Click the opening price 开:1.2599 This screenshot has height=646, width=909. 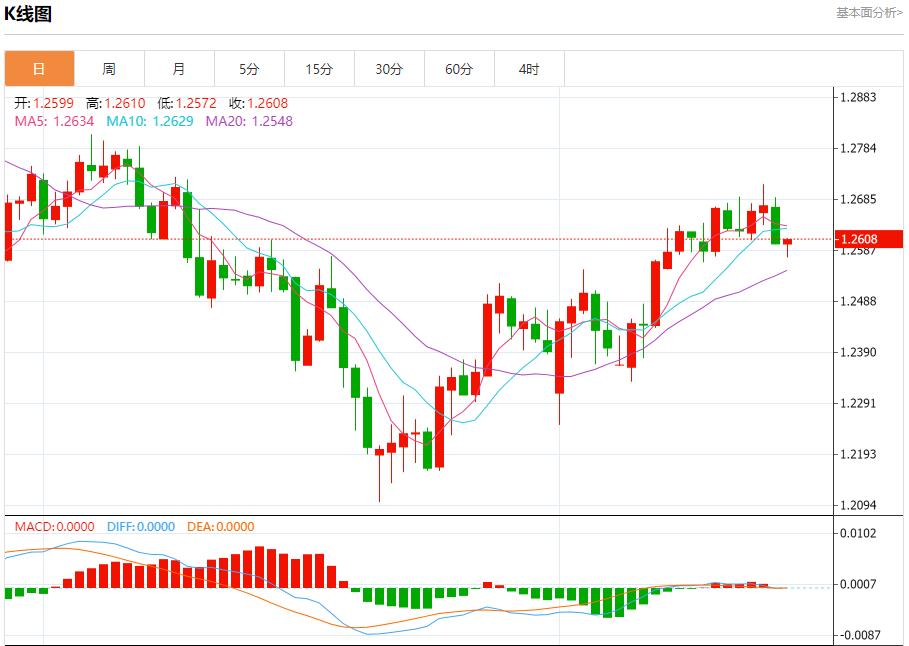coord(44,103)
